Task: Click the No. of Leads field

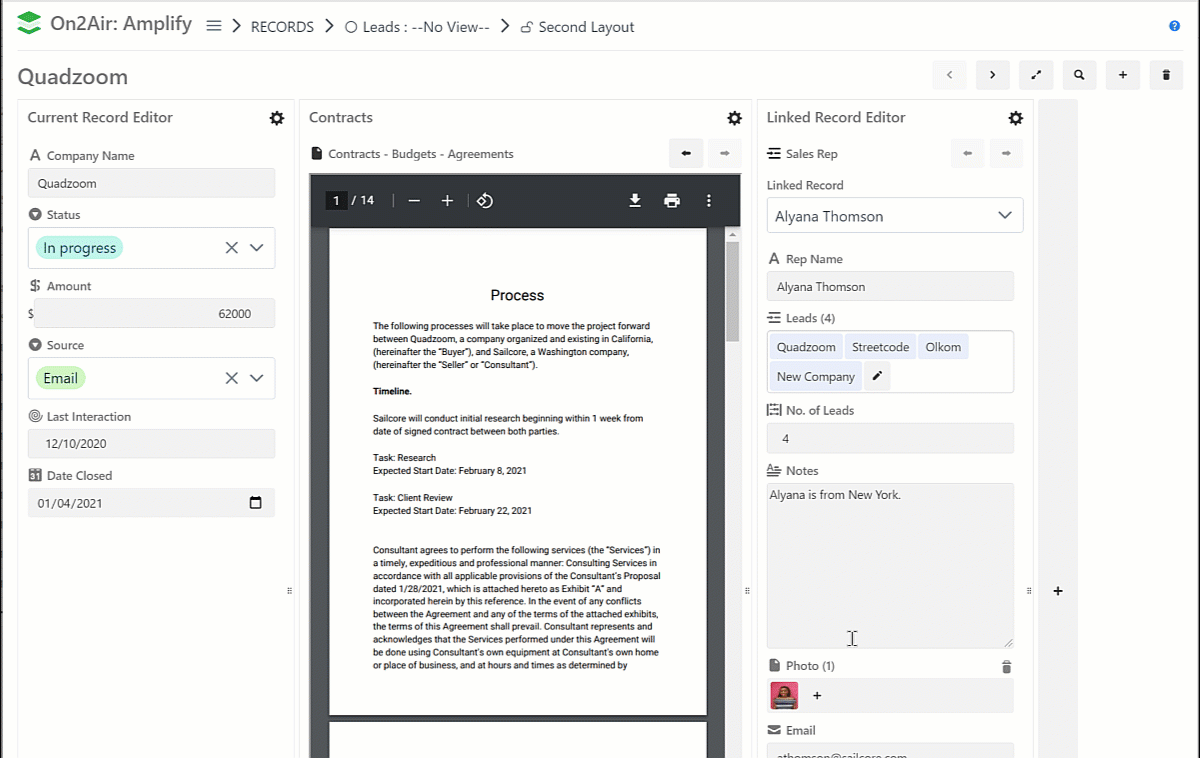Action: pyautogui.click(x=890, y=438)
